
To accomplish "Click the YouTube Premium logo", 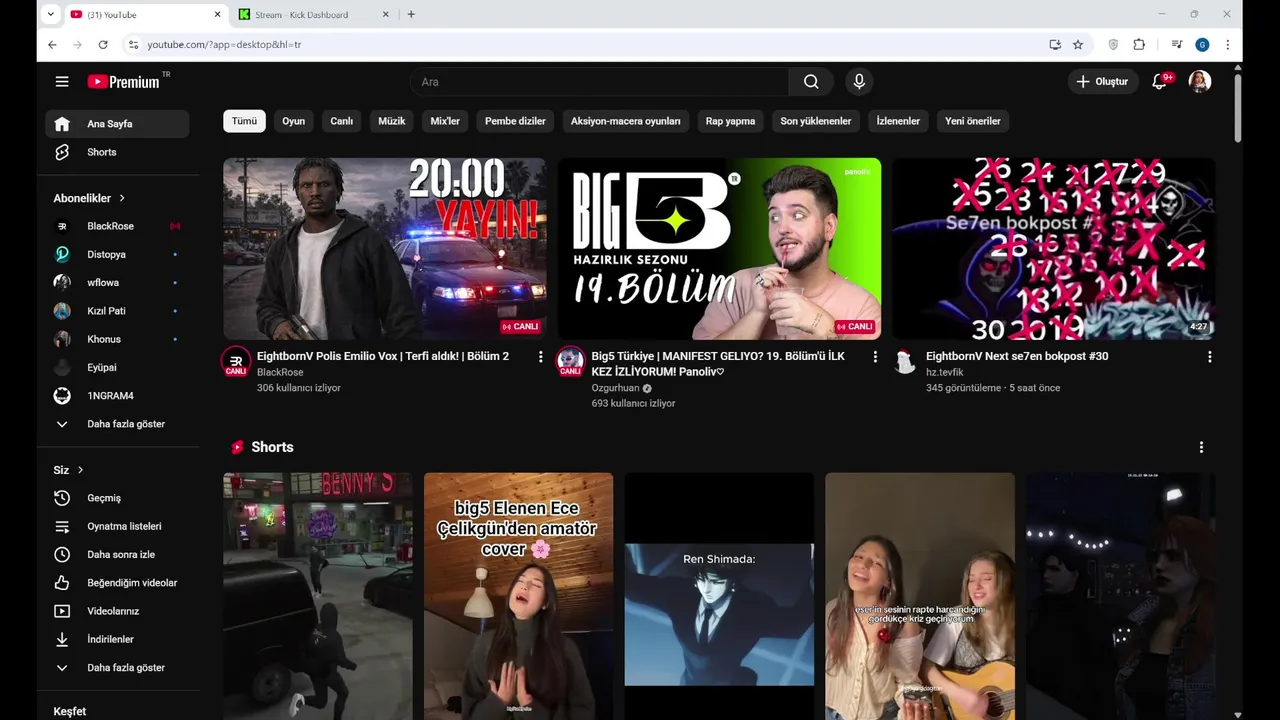I will coord(123,82).
